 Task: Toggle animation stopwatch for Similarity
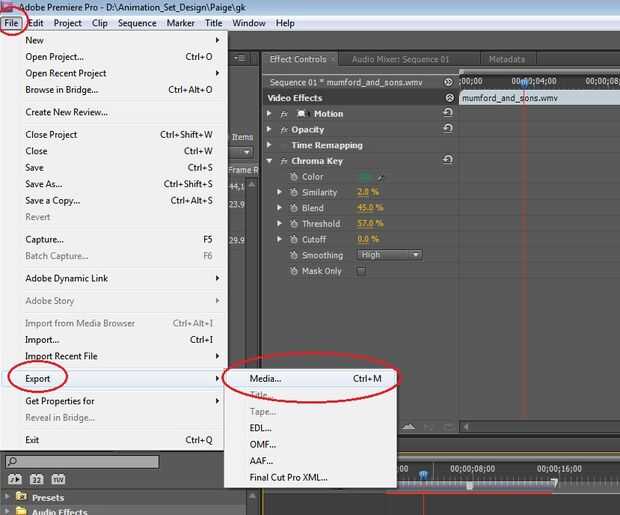click(x=294, y=192)
